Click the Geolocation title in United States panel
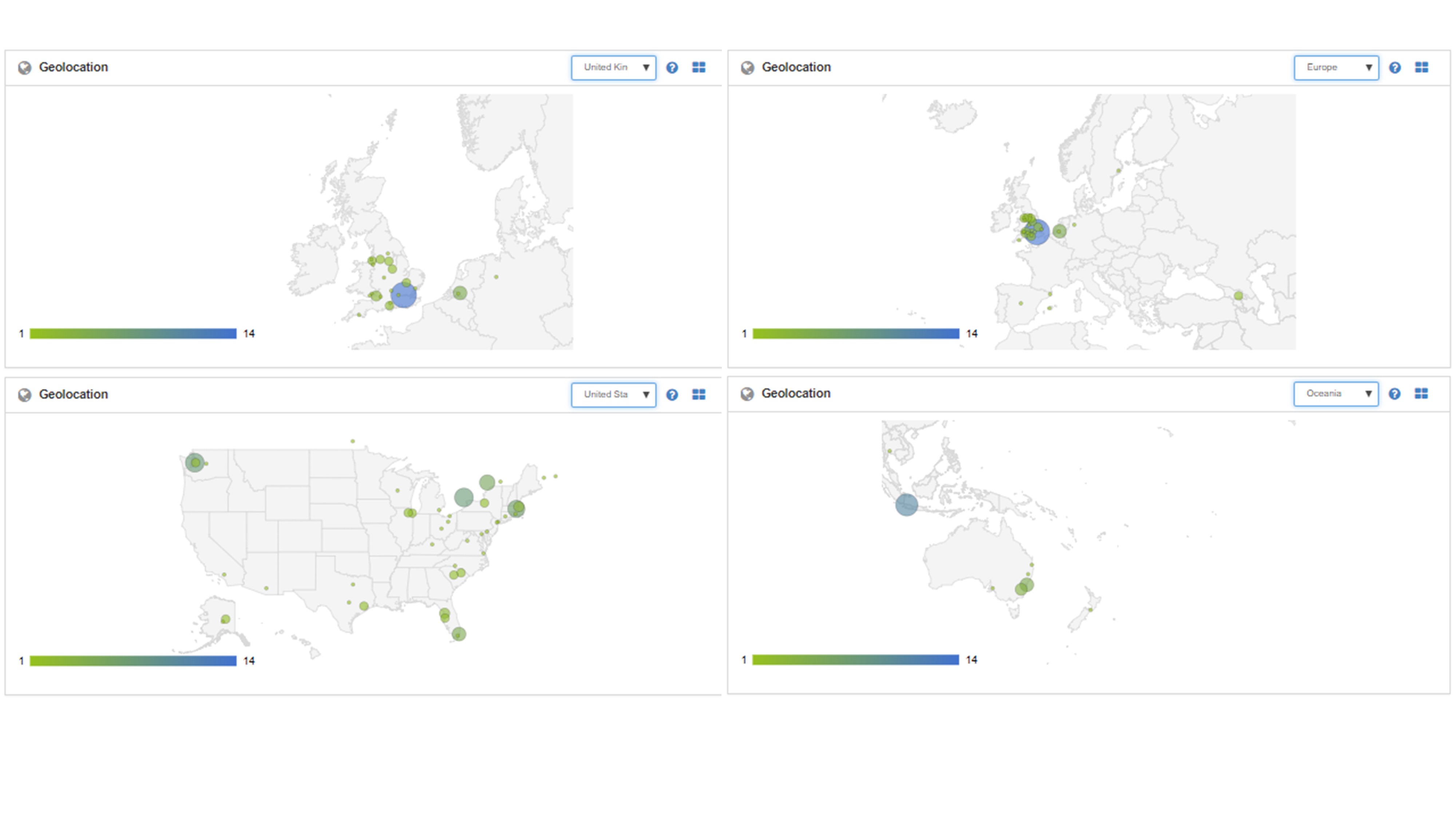Screen dimensions: 1456x819 [73, 395]
